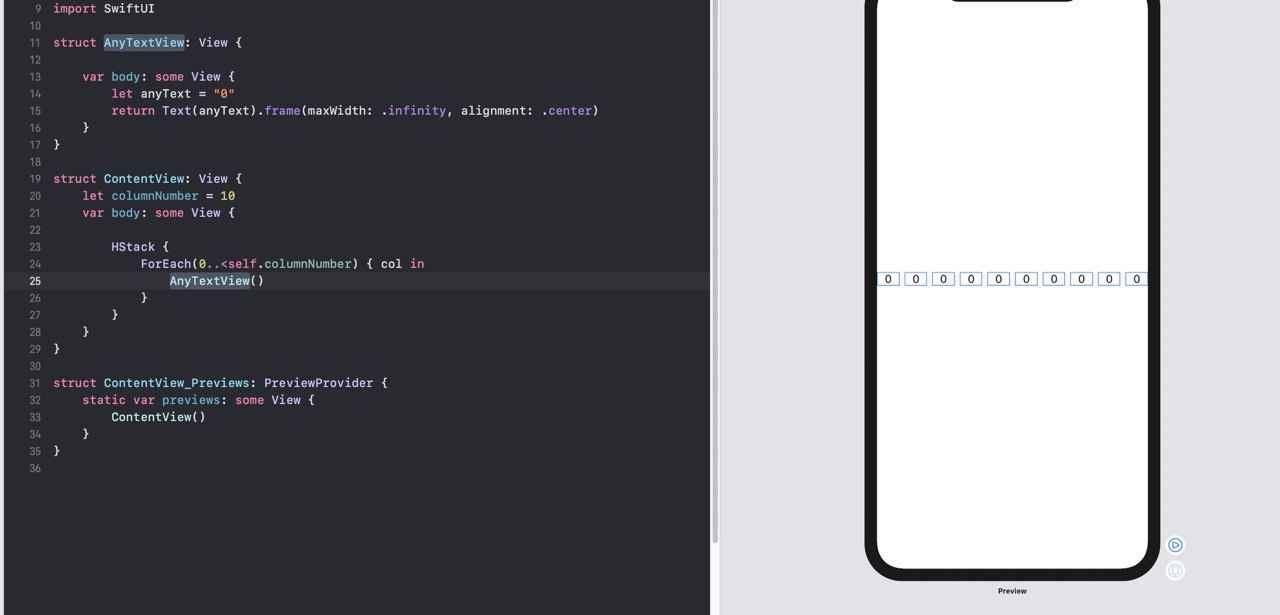Click ContentView() on line 33

click(x=158, y=416)
